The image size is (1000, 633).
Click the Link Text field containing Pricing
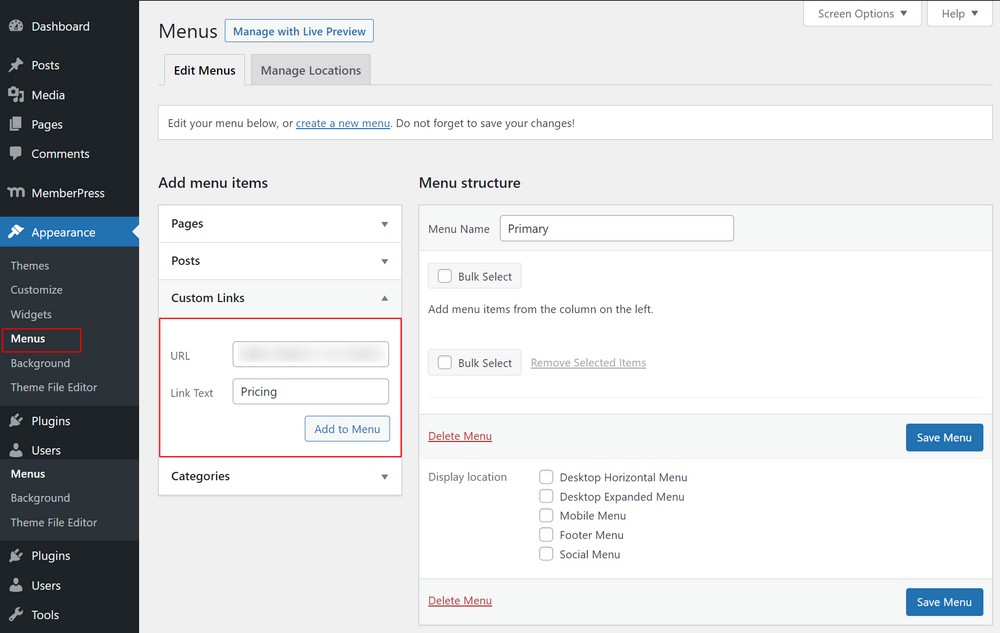tap(311, 391)
